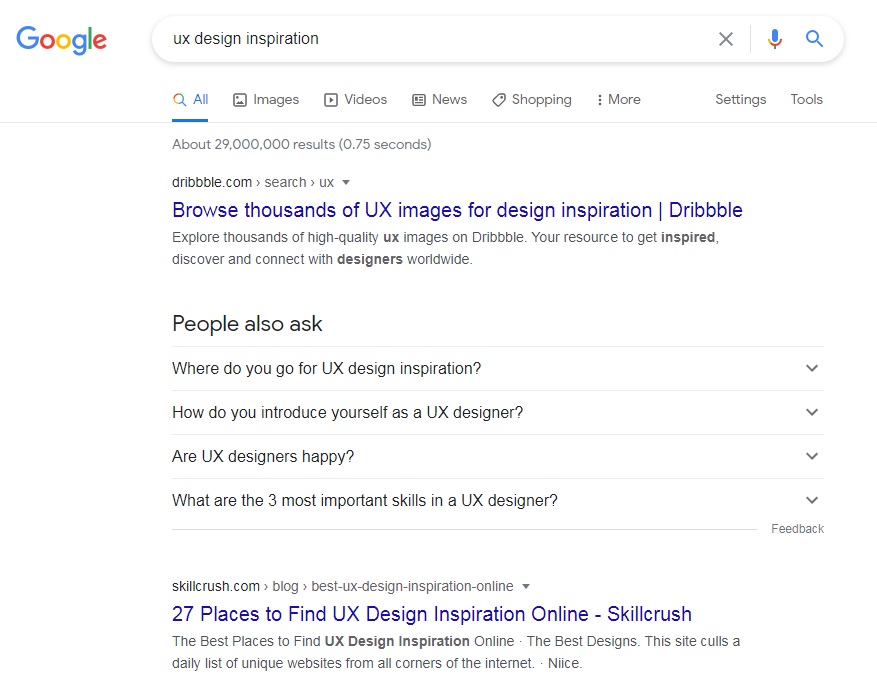Select the All tab
This screenshot has width=877, height=690.
[190, 100]
